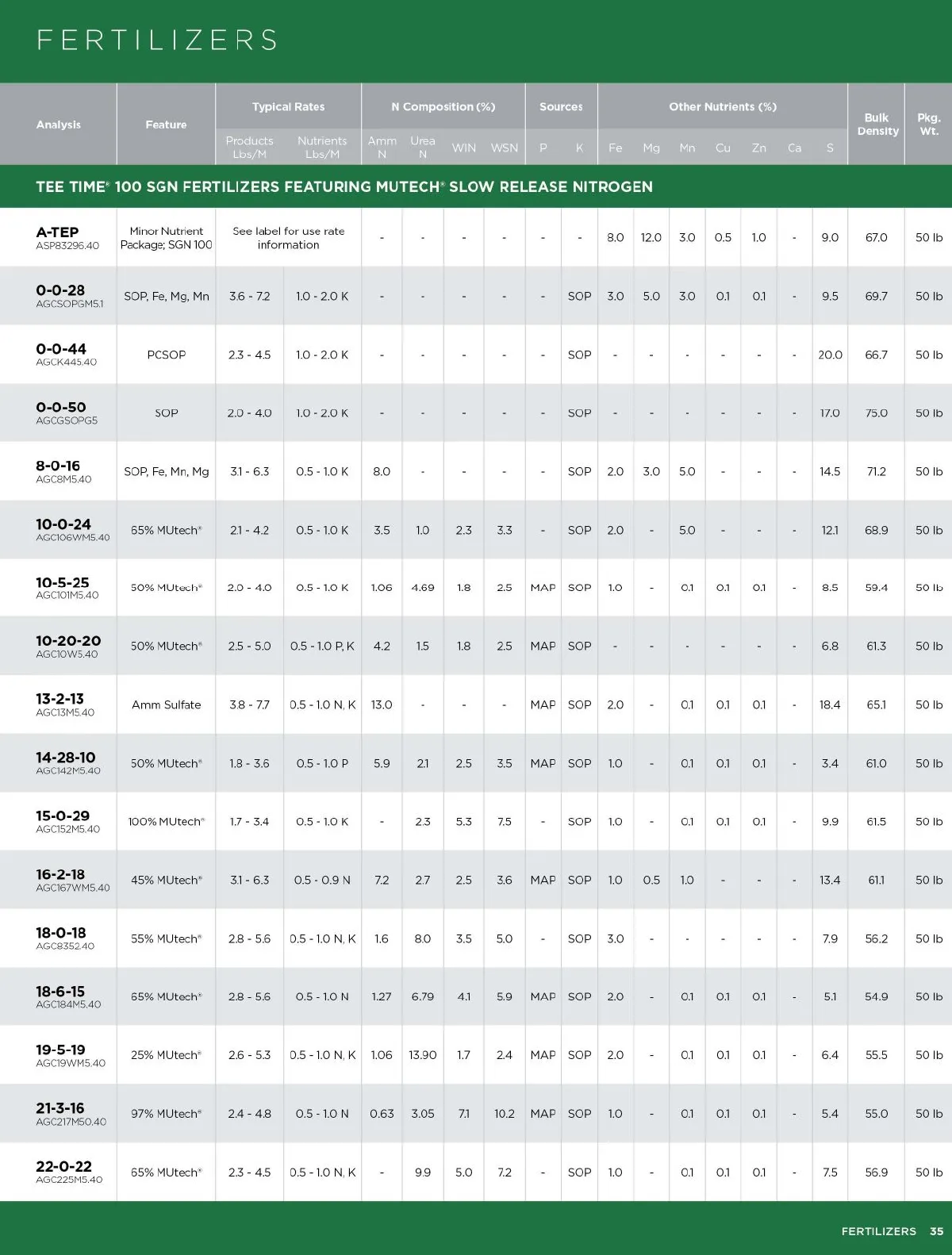Screen dimensions: 952x1255
Task: Select the 100% MUtech feature cell
Action: coord(166,822)
